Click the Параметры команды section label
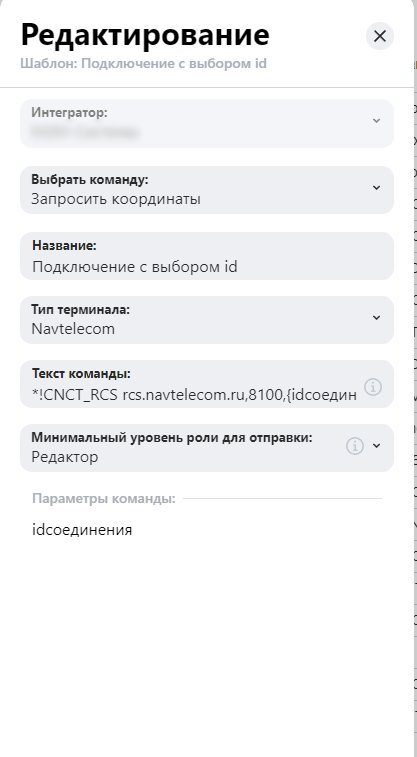The width and height of the screenshot is (417, 757). pos(104,498)
